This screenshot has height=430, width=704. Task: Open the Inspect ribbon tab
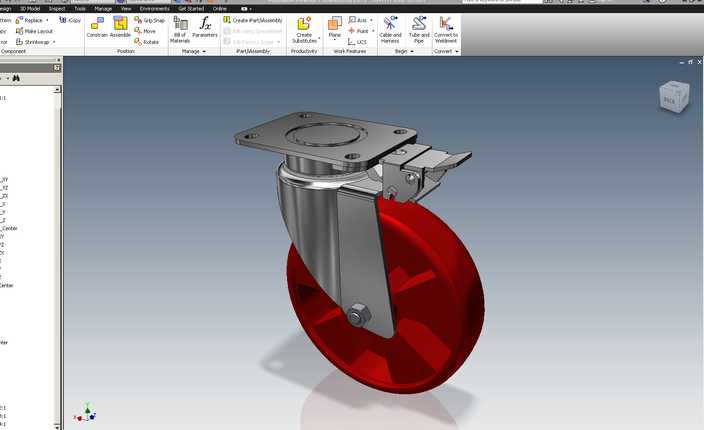[57, 9]
